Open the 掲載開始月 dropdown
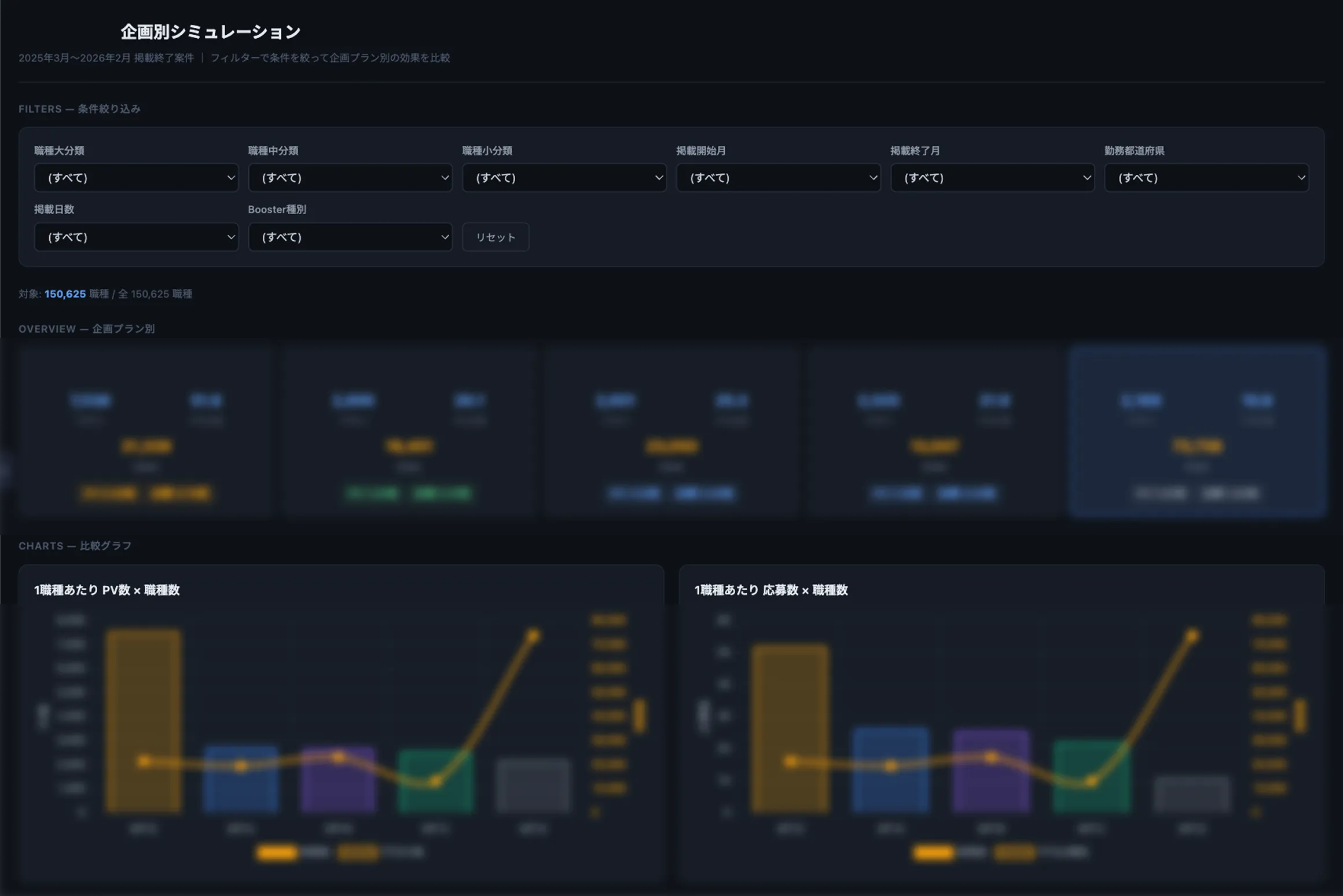Screen dimensions: 1343x896 (x=778, y=178)
